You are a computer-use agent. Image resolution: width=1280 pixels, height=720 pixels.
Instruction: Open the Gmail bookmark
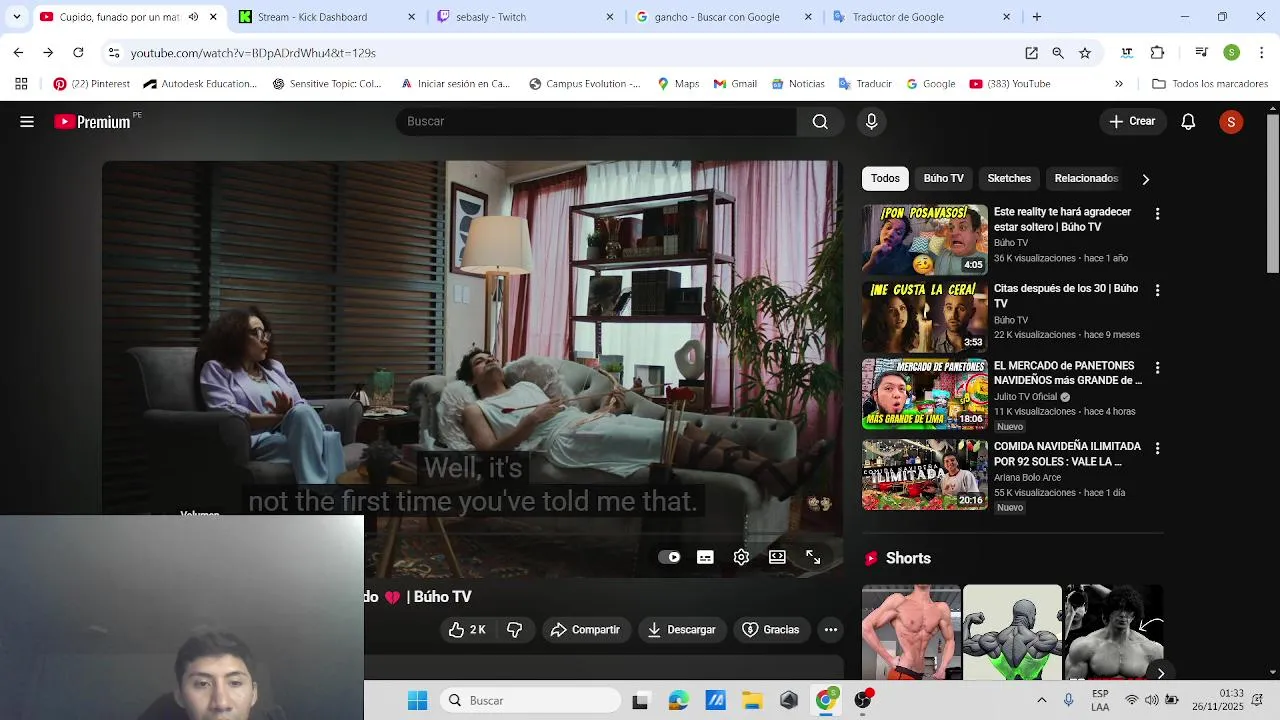click(x=735, y=84)
